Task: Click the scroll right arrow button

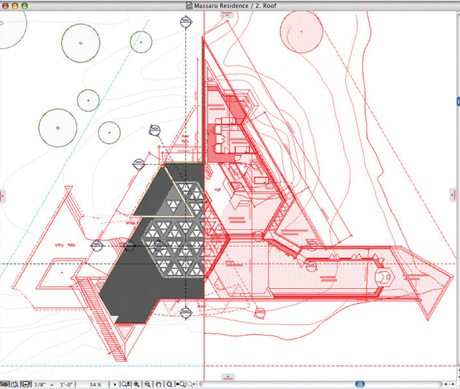Action: coord(453,384)
